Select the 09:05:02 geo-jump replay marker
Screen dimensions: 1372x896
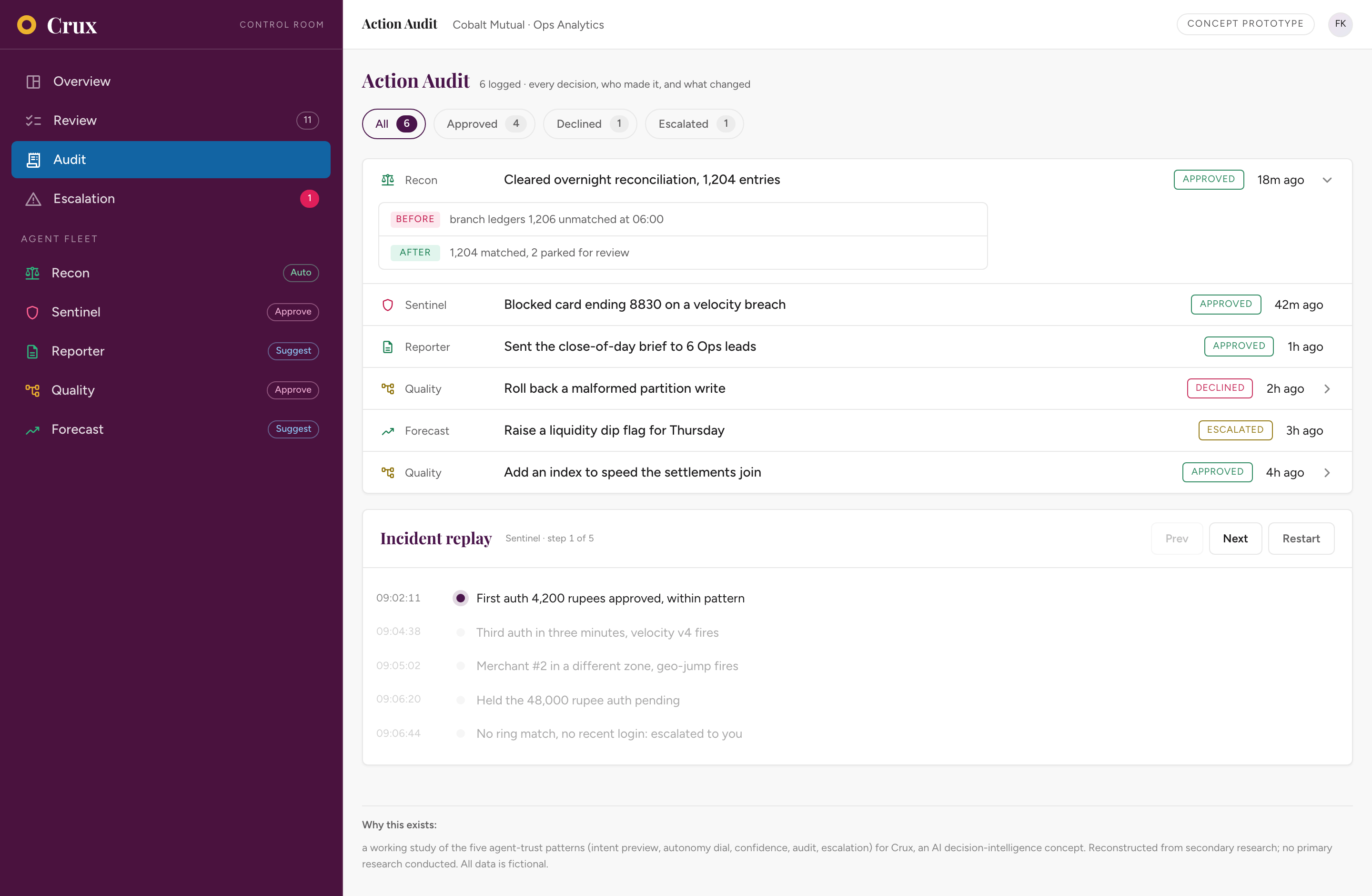[460, 666]
